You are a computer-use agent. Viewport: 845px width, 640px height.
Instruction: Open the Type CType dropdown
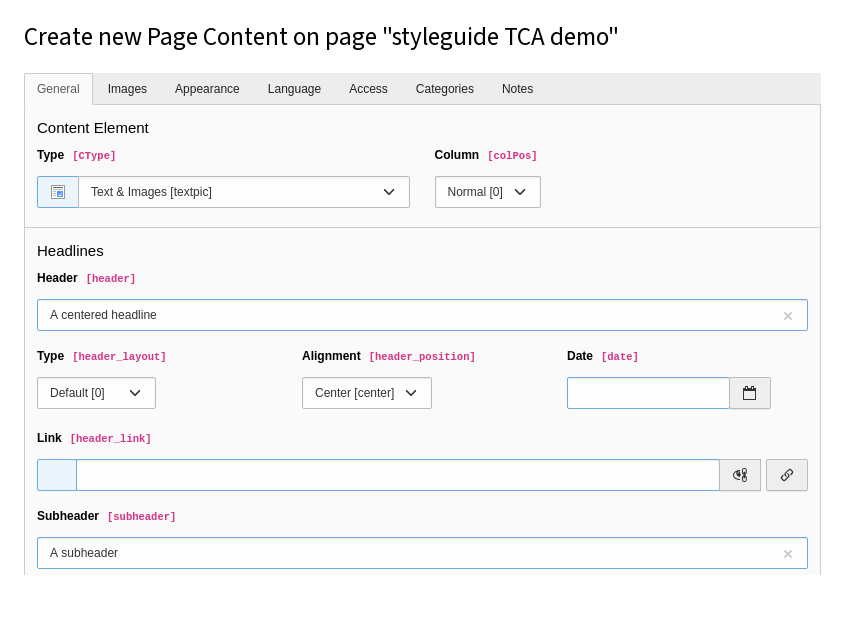pos(244,192)
